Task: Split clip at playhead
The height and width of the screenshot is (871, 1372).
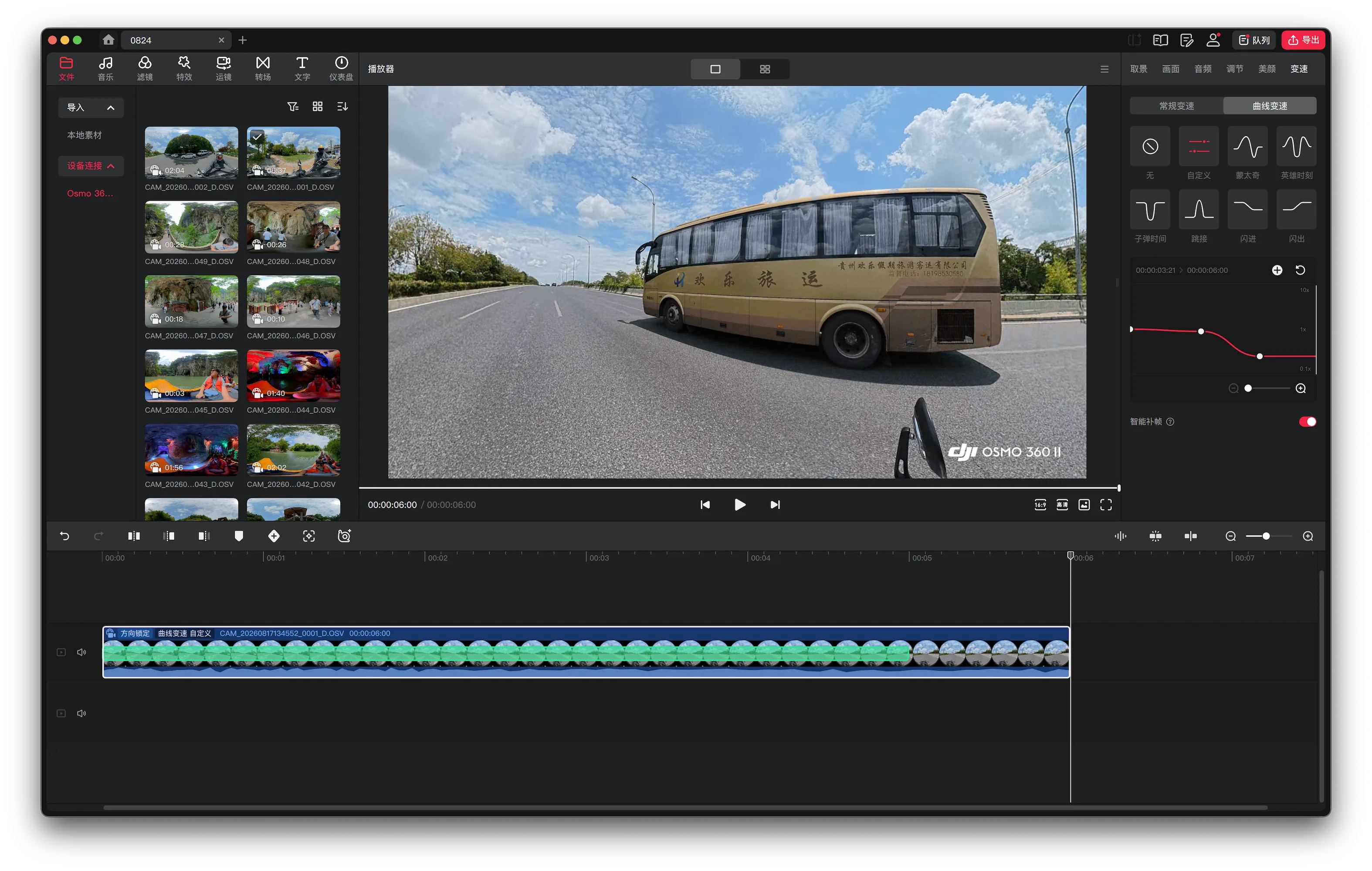Action: pyautogui.click(x=134, y=536)
